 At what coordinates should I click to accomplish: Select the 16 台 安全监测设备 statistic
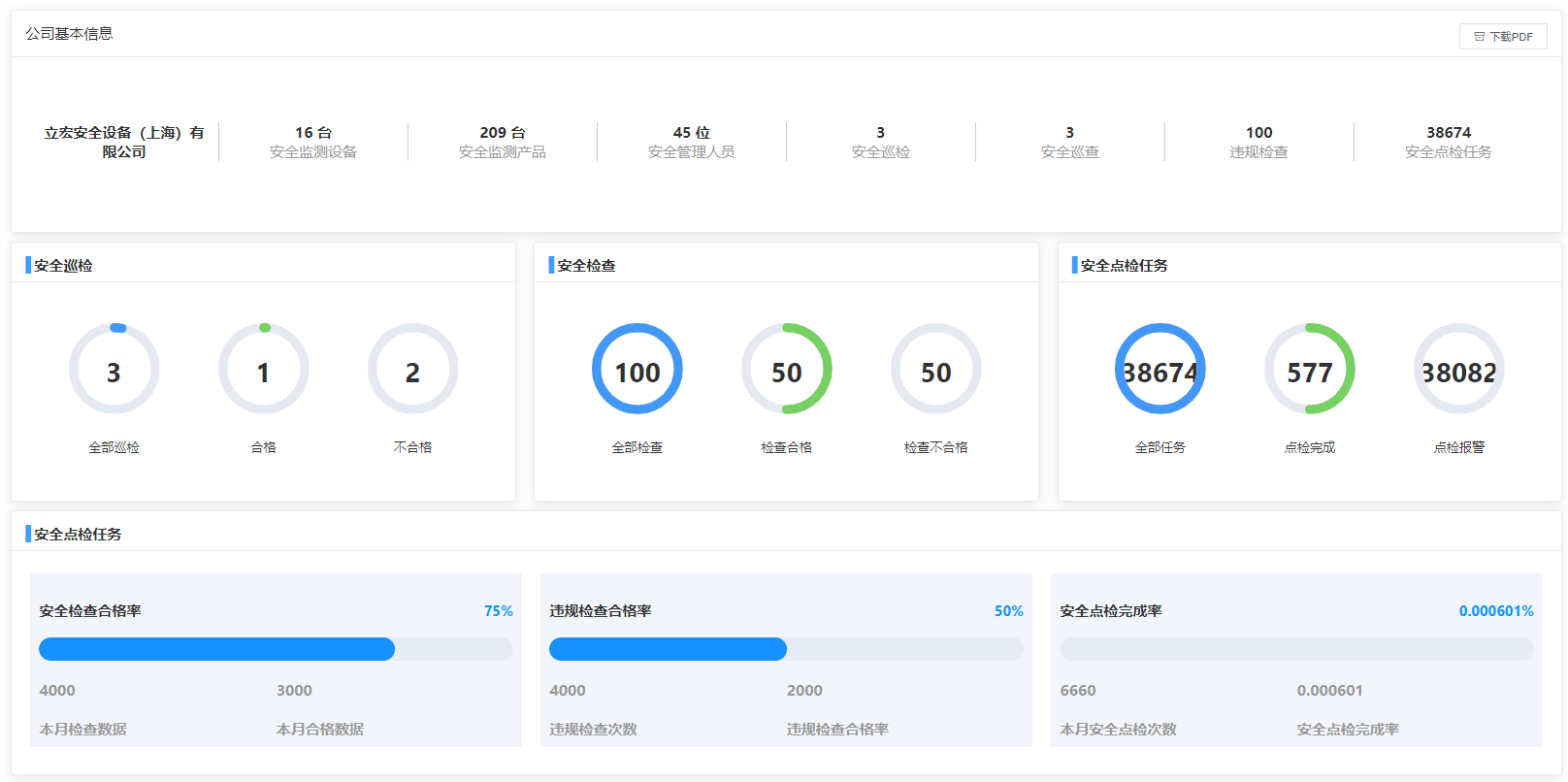pyautogui.click(x=313, y=142)
